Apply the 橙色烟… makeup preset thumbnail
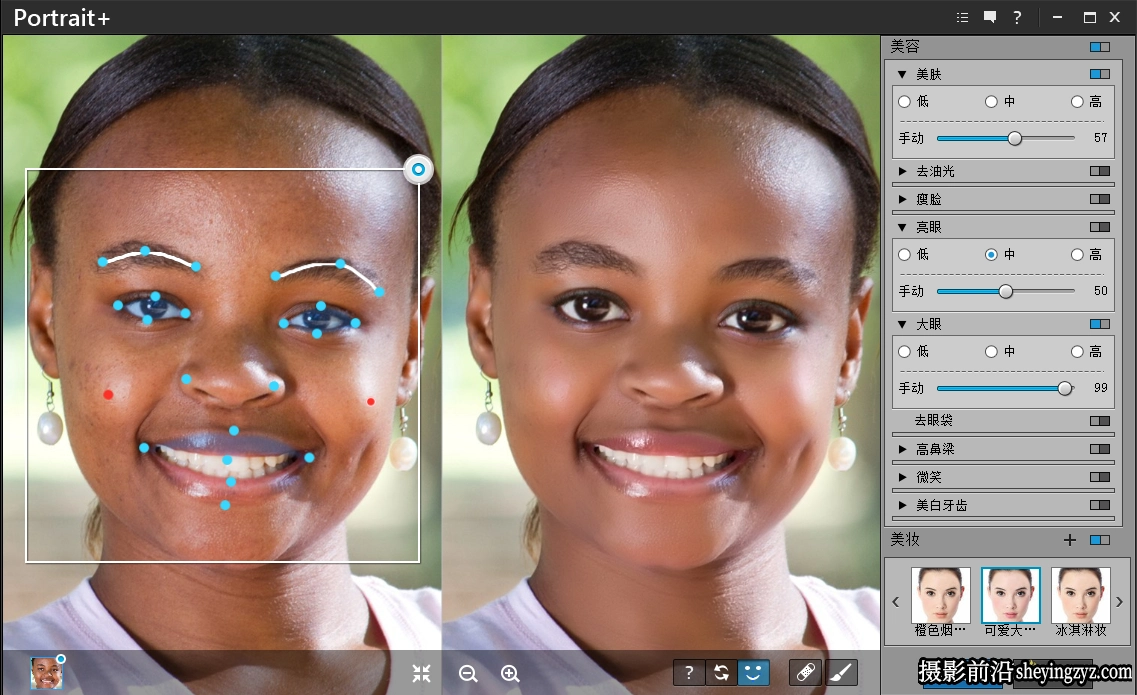This screenshot has width=1137, height=695. [940, 595]
